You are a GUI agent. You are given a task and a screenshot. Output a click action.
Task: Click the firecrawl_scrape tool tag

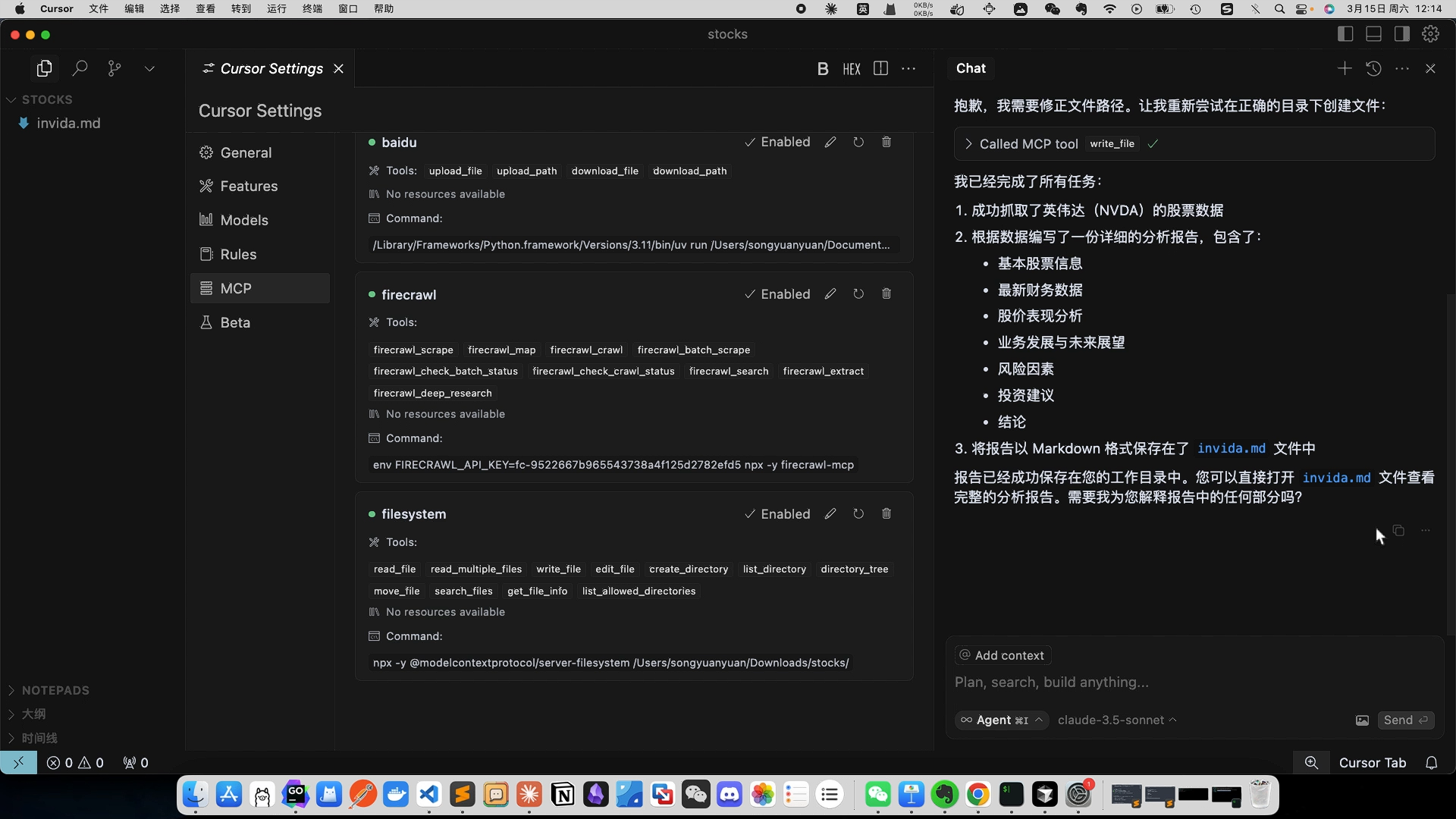(413, 350)
